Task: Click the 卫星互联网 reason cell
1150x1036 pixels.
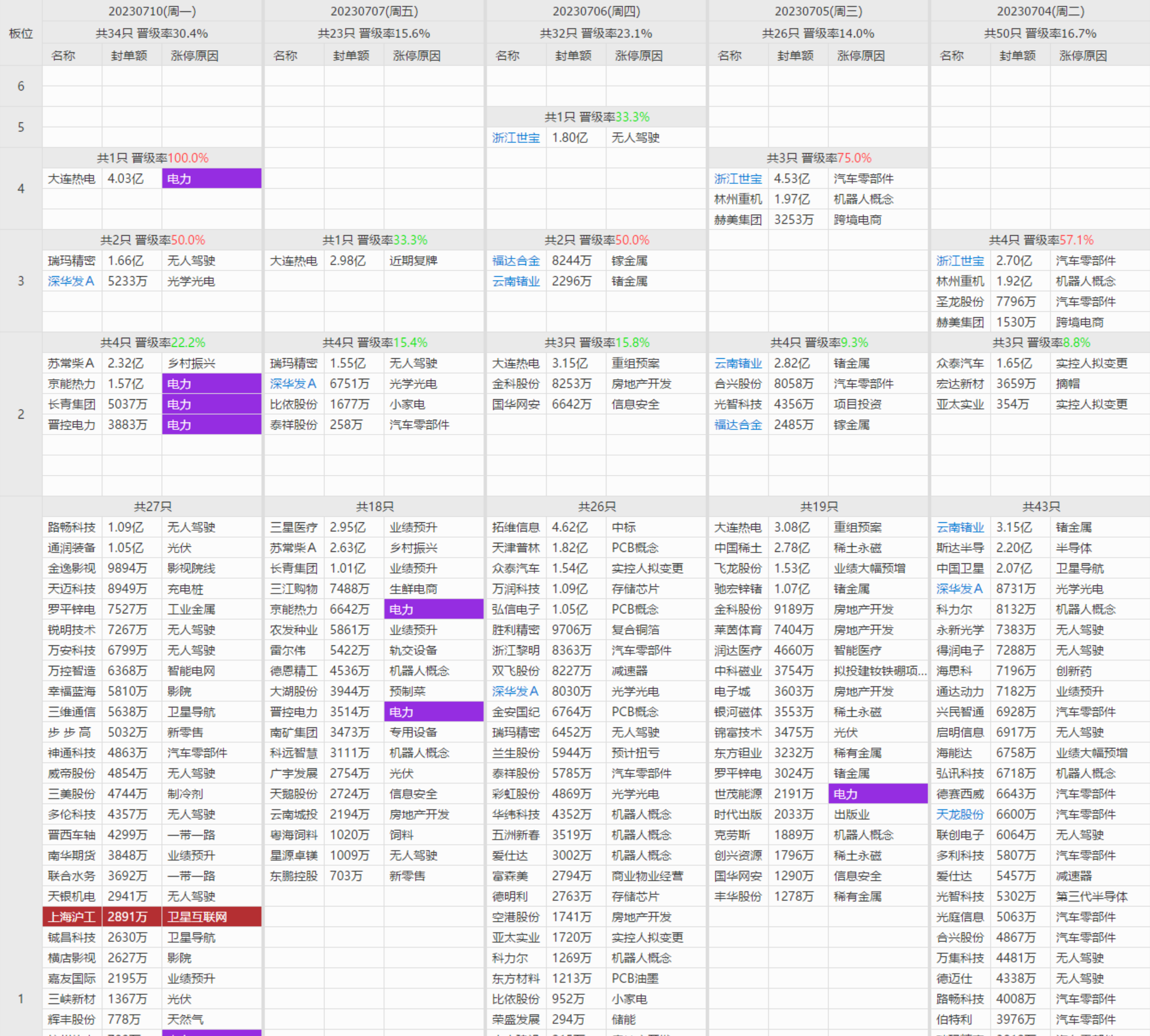Action: click(212, 917)
